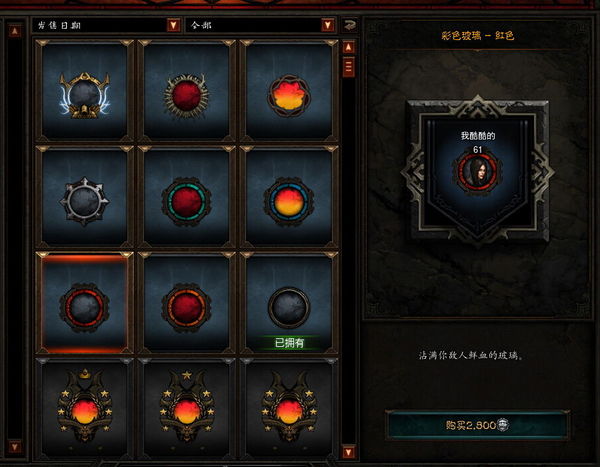
Task: Open the sale date sort dropdown
Action: (106, 25)
